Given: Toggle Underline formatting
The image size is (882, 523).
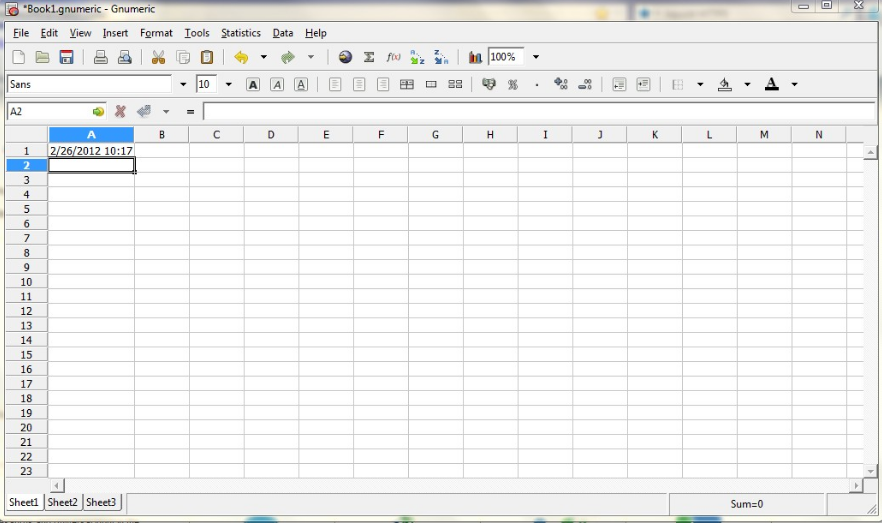Looking at the screenshot, I should [301, 85].
